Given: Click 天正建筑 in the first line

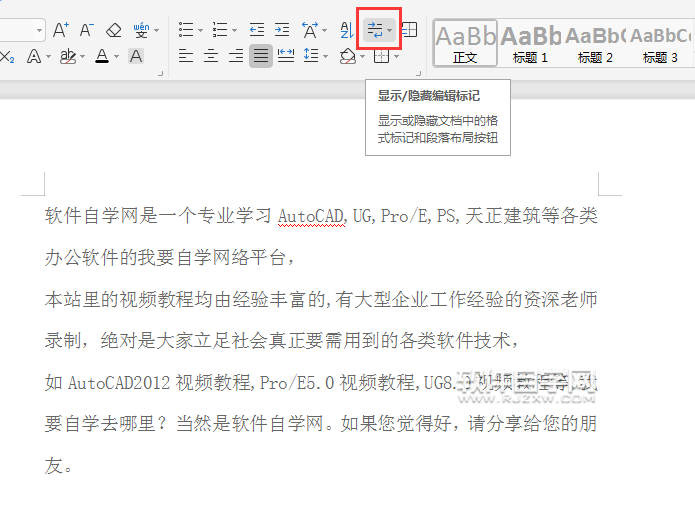Looking at the screenshot, I should (502, 216).
